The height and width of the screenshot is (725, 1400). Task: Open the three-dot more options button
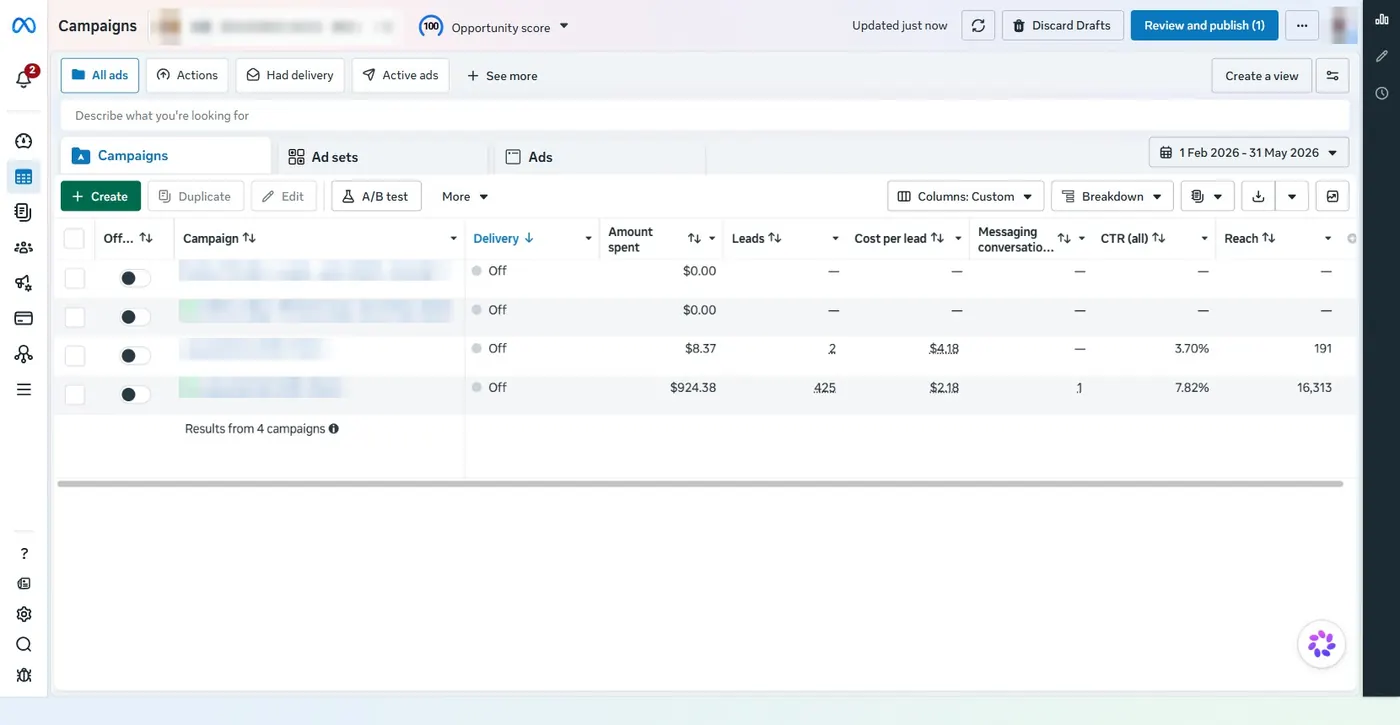point(1301,26)
